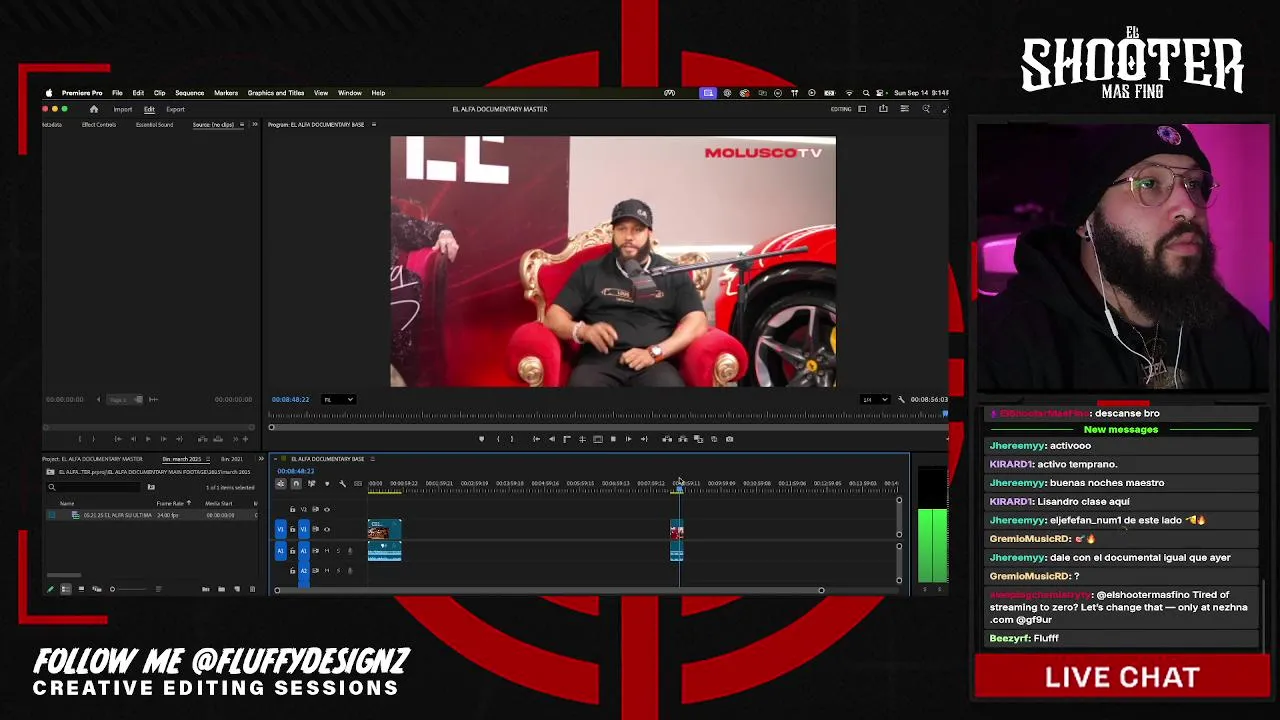Switch to Import mode
This screenshot has height=720, width=1280.
[123, 109]
